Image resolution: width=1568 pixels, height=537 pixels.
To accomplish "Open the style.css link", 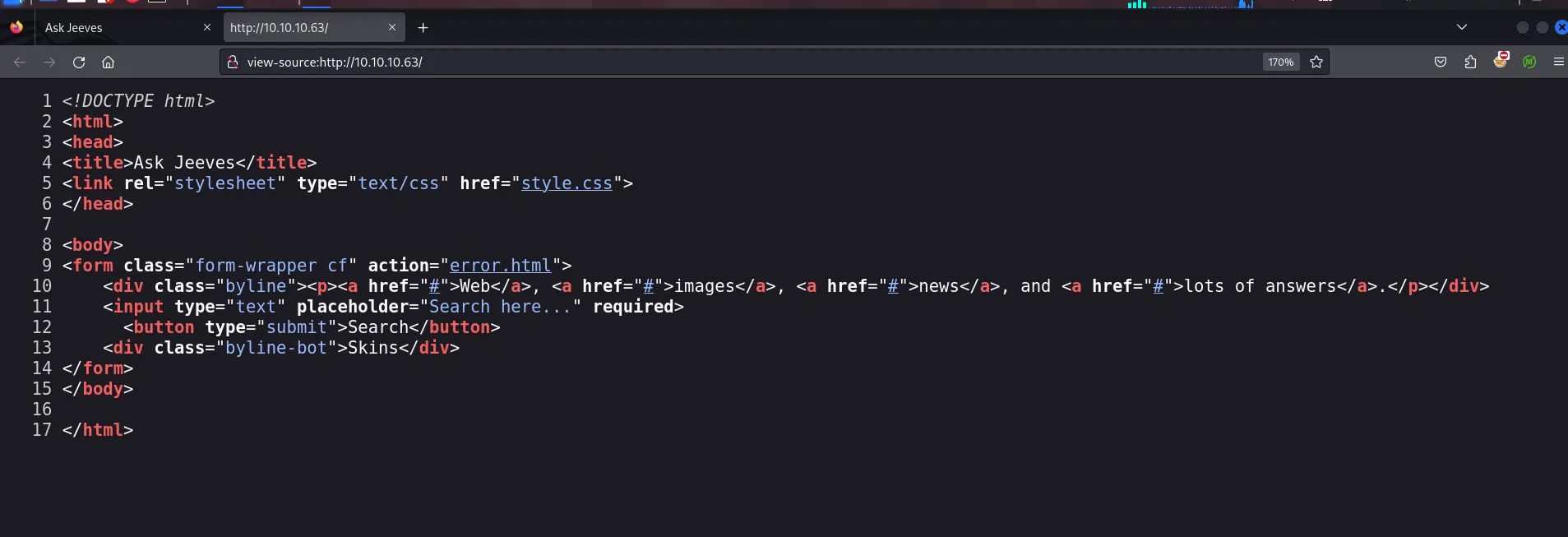I will (567, 183).
